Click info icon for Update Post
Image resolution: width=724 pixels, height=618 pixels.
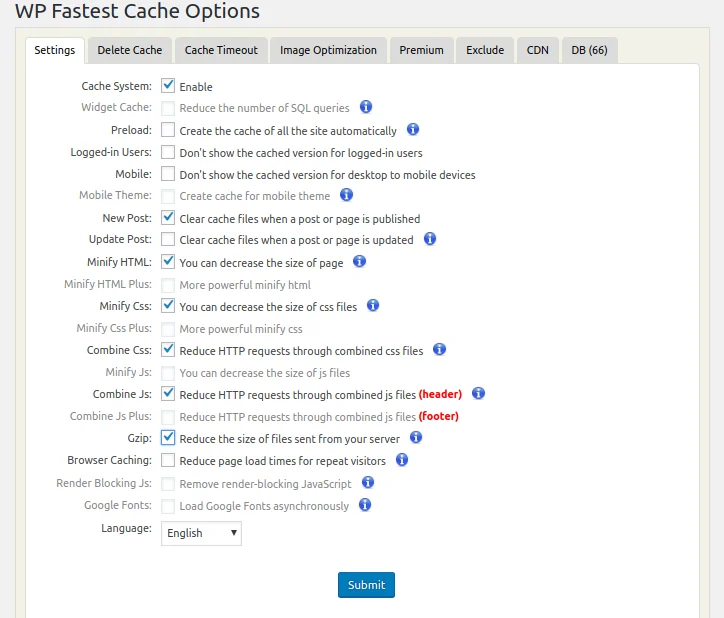[x=430, y=239]
